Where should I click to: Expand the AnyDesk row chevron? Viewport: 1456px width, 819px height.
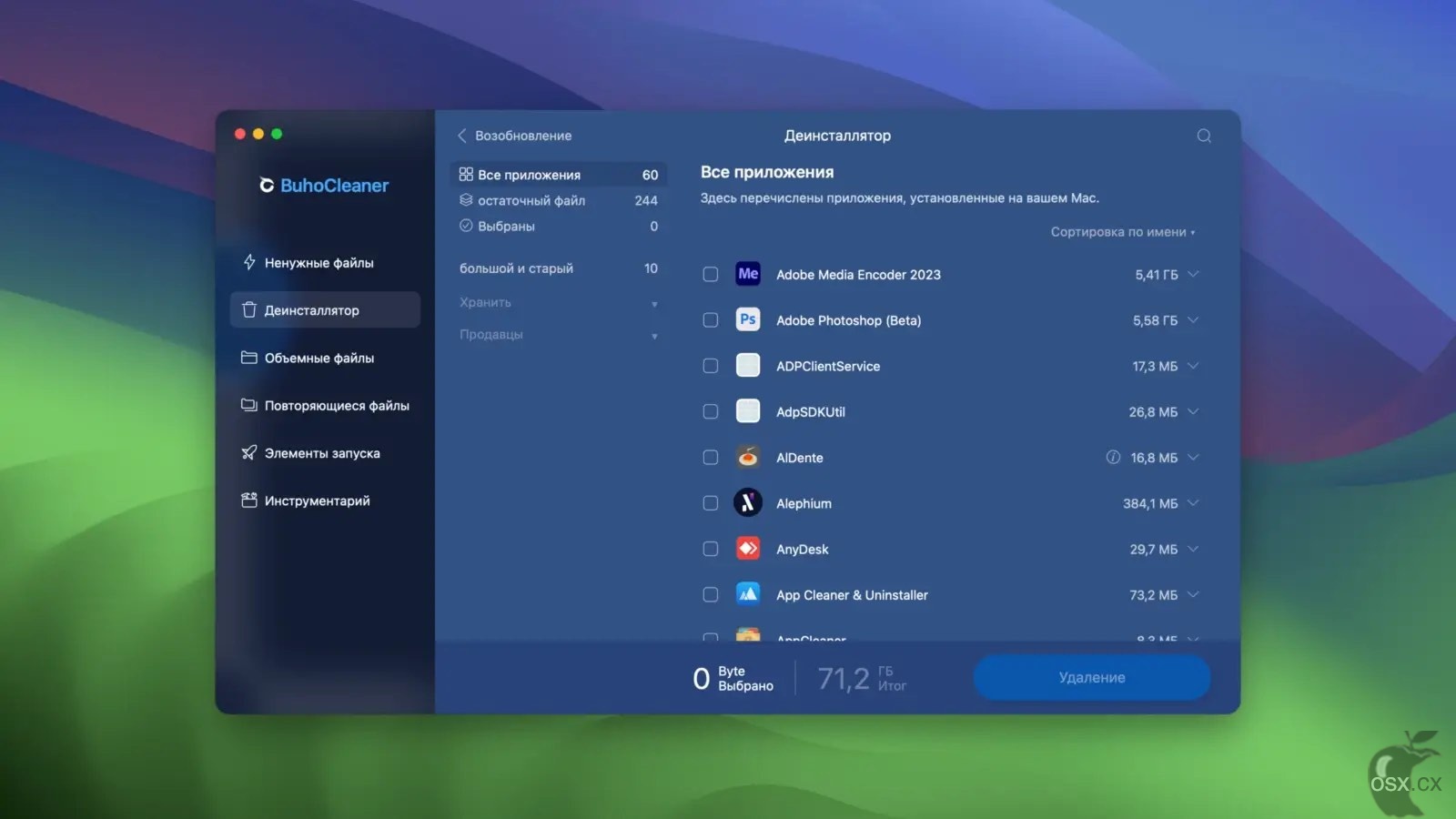point(1193,549)
